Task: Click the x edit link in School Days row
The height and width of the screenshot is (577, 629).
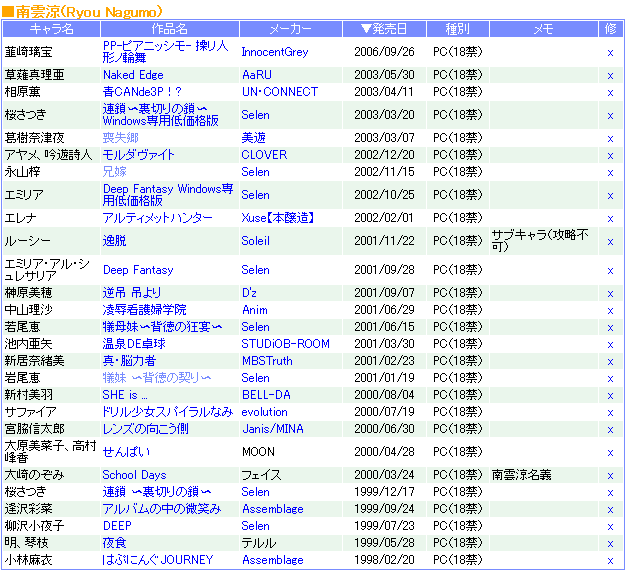Action: point(611,476)
